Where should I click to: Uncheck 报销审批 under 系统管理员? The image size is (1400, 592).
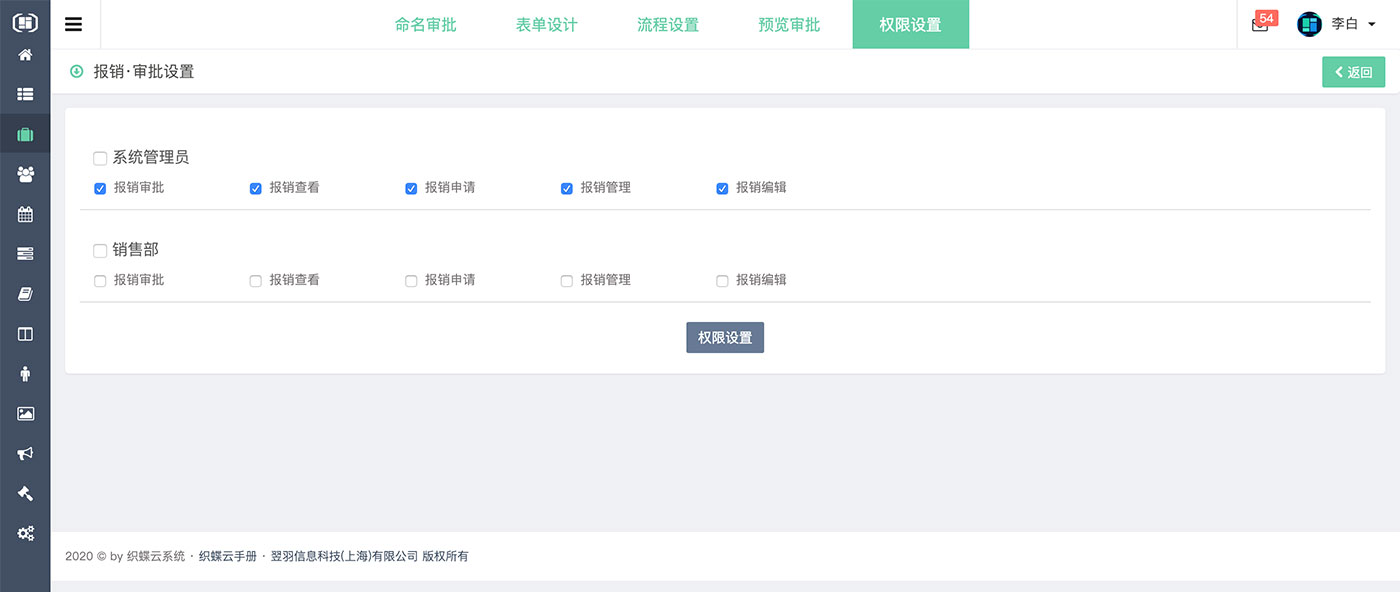[100, 188]
